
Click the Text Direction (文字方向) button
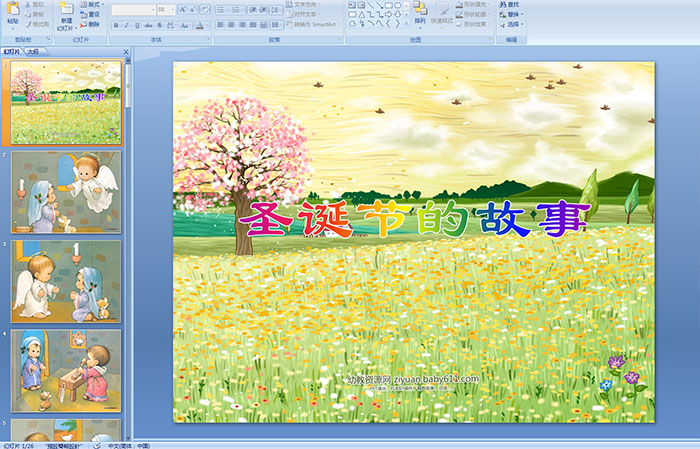click(x=303, y=4)
